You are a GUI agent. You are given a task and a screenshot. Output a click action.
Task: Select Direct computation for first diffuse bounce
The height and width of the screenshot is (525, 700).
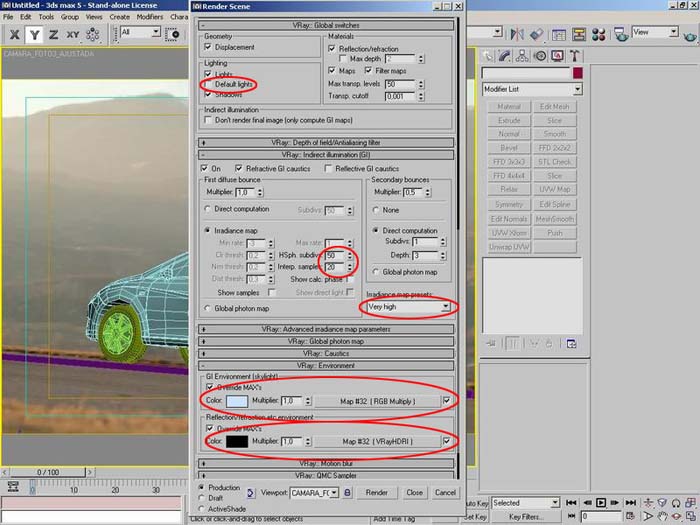point(208,209)
